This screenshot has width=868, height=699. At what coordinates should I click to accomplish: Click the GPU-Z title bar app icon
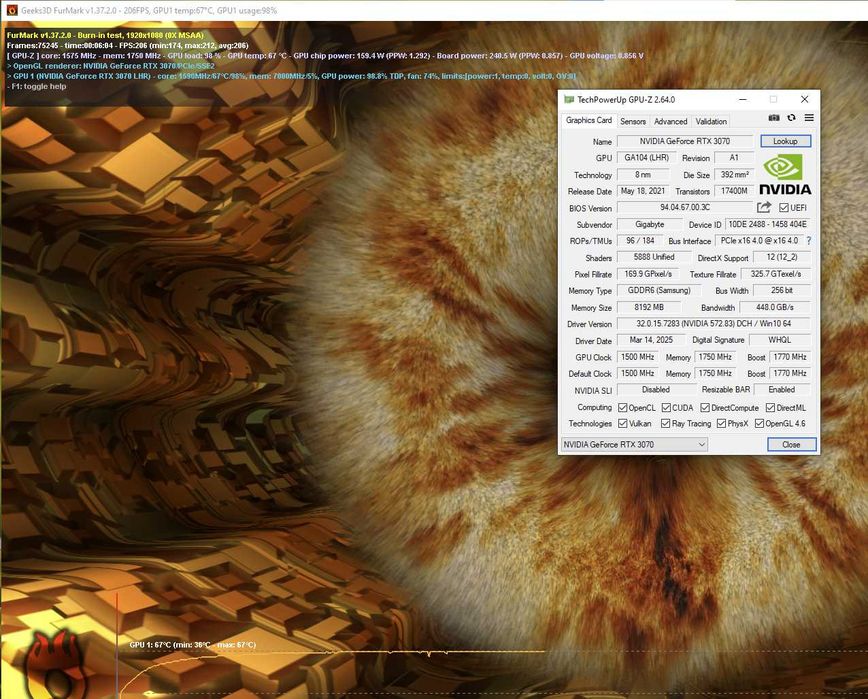pyautogui.click(x=569, y=100)
